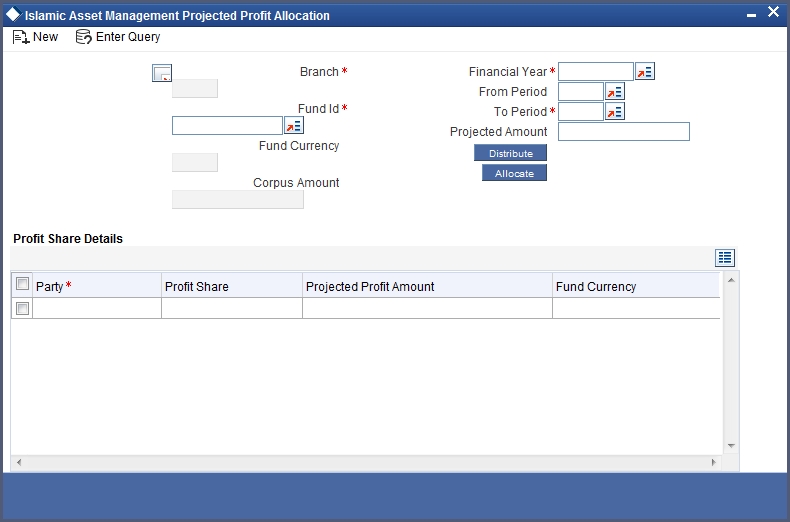
Task: Click first row Projected Profit Amount cell
Action: point(427,308)
